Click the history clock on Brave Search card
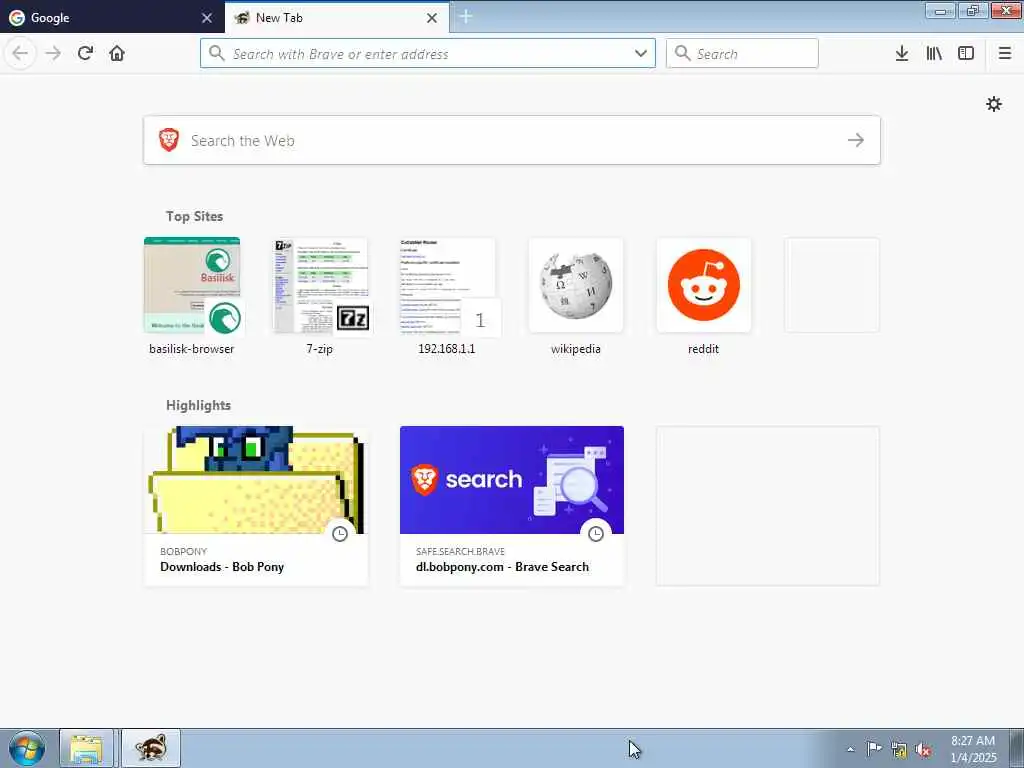 tap(596, 534)
